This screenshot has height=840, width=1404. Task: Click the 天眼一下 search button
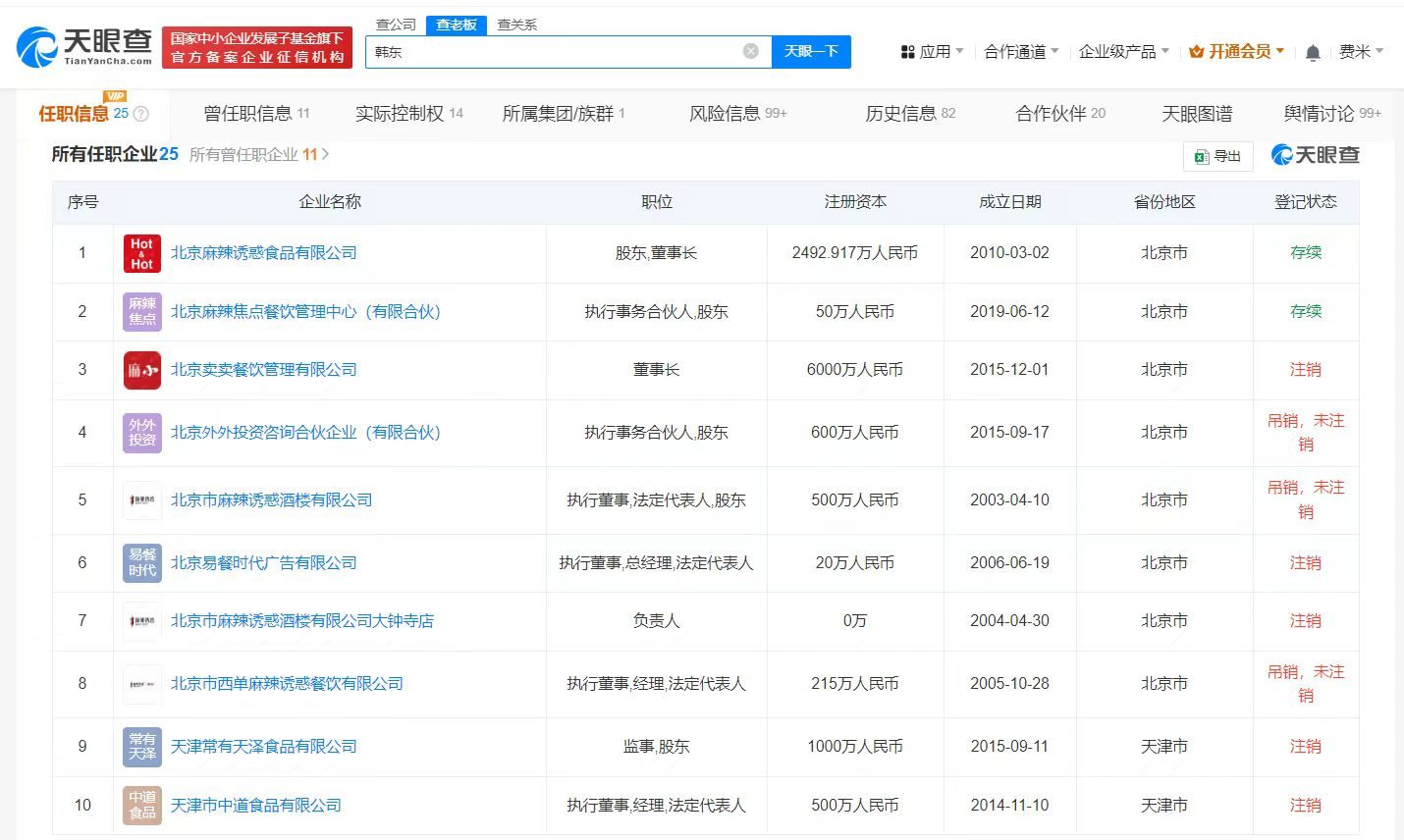pos(812,51)
